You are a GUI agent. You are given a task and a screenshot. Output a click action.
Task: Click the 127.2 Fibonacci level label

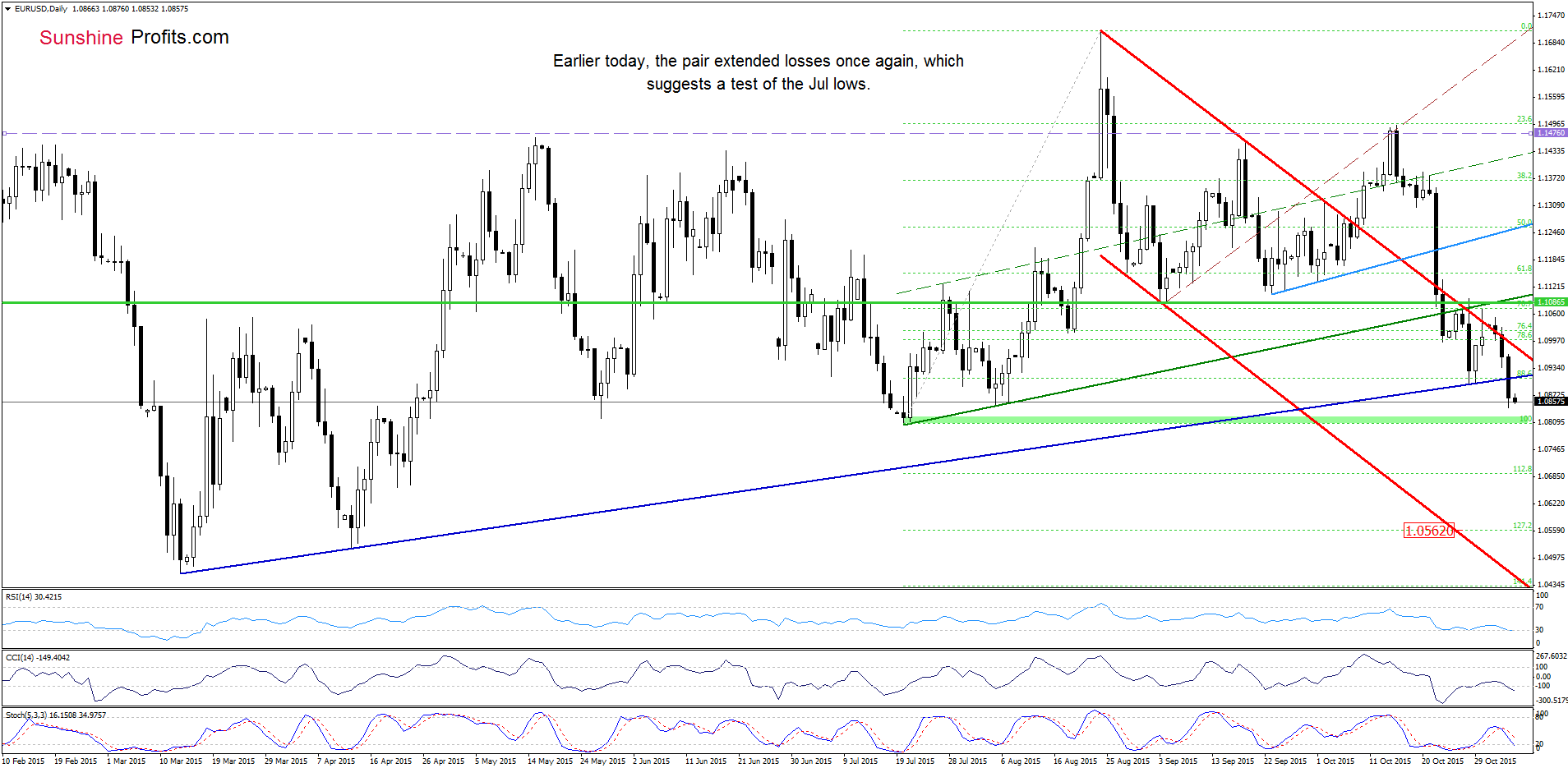pyautogui.click(x=1523, y=526)
